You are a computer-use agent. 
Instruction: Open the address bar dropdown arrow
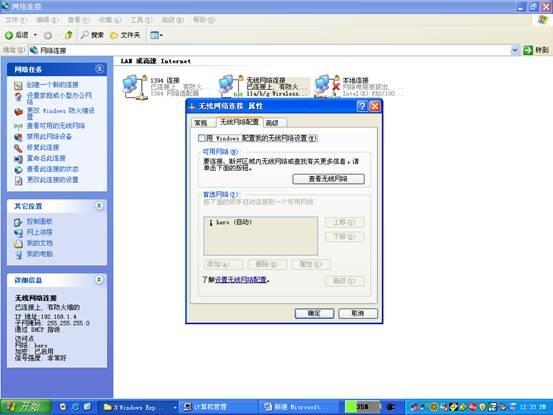tap(515, 50)
